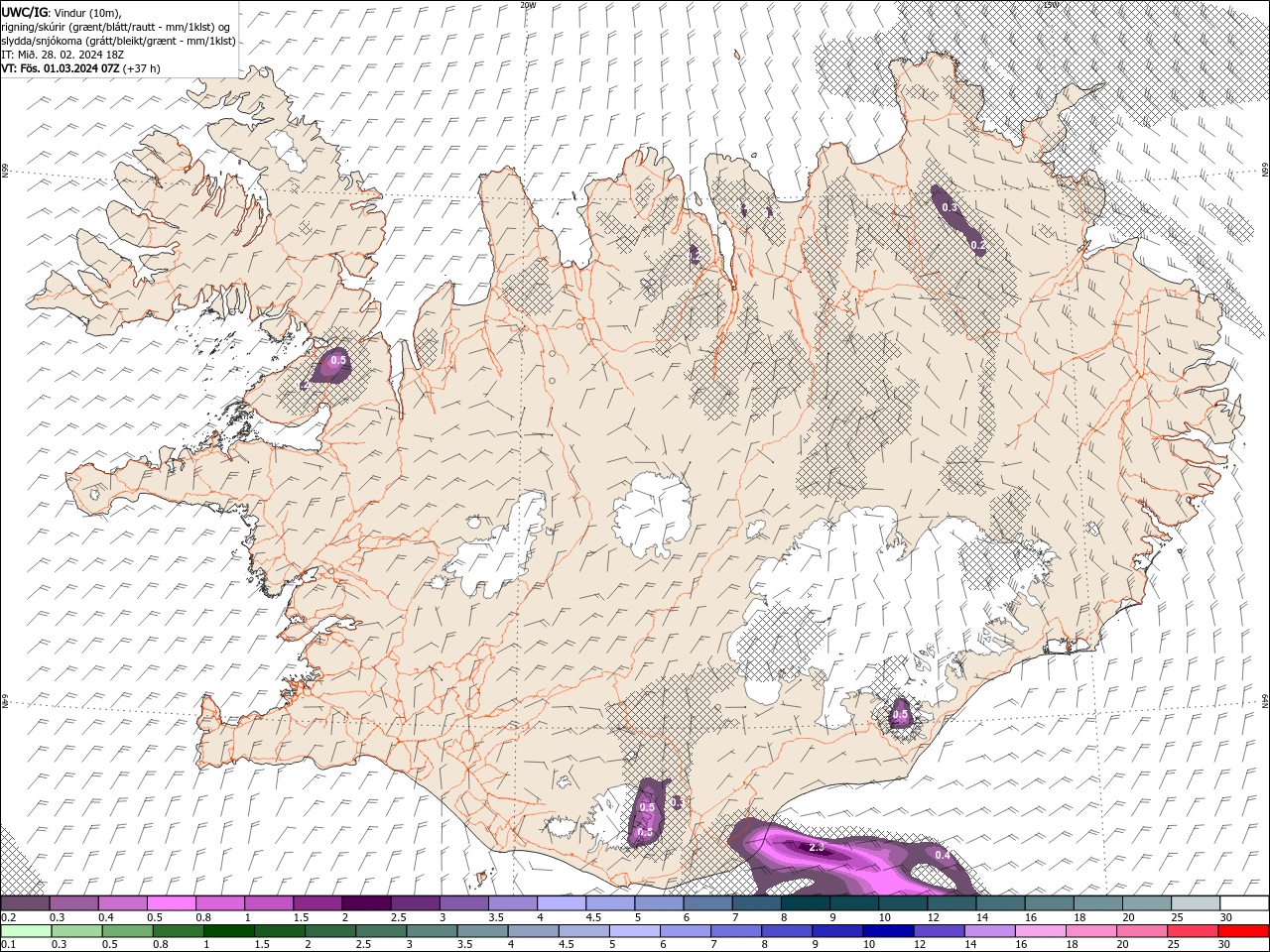Select the magenta 1.5 swatch in the top legend row
The height and width of the screenshot is (952, 1270).
coord(317,903)
